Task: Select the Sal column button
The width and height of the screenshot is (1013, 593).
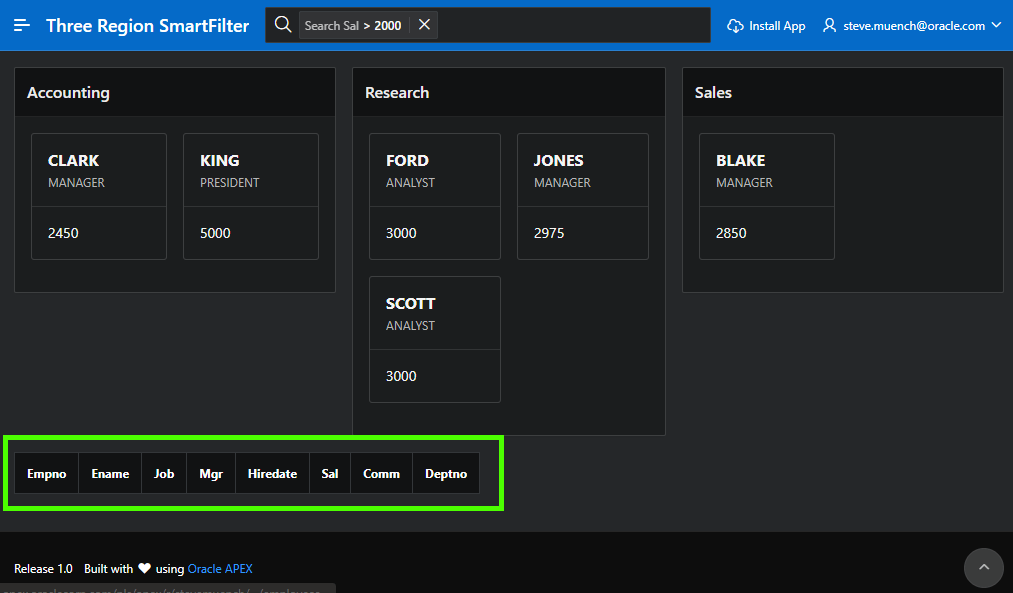Action: point(330,473)
